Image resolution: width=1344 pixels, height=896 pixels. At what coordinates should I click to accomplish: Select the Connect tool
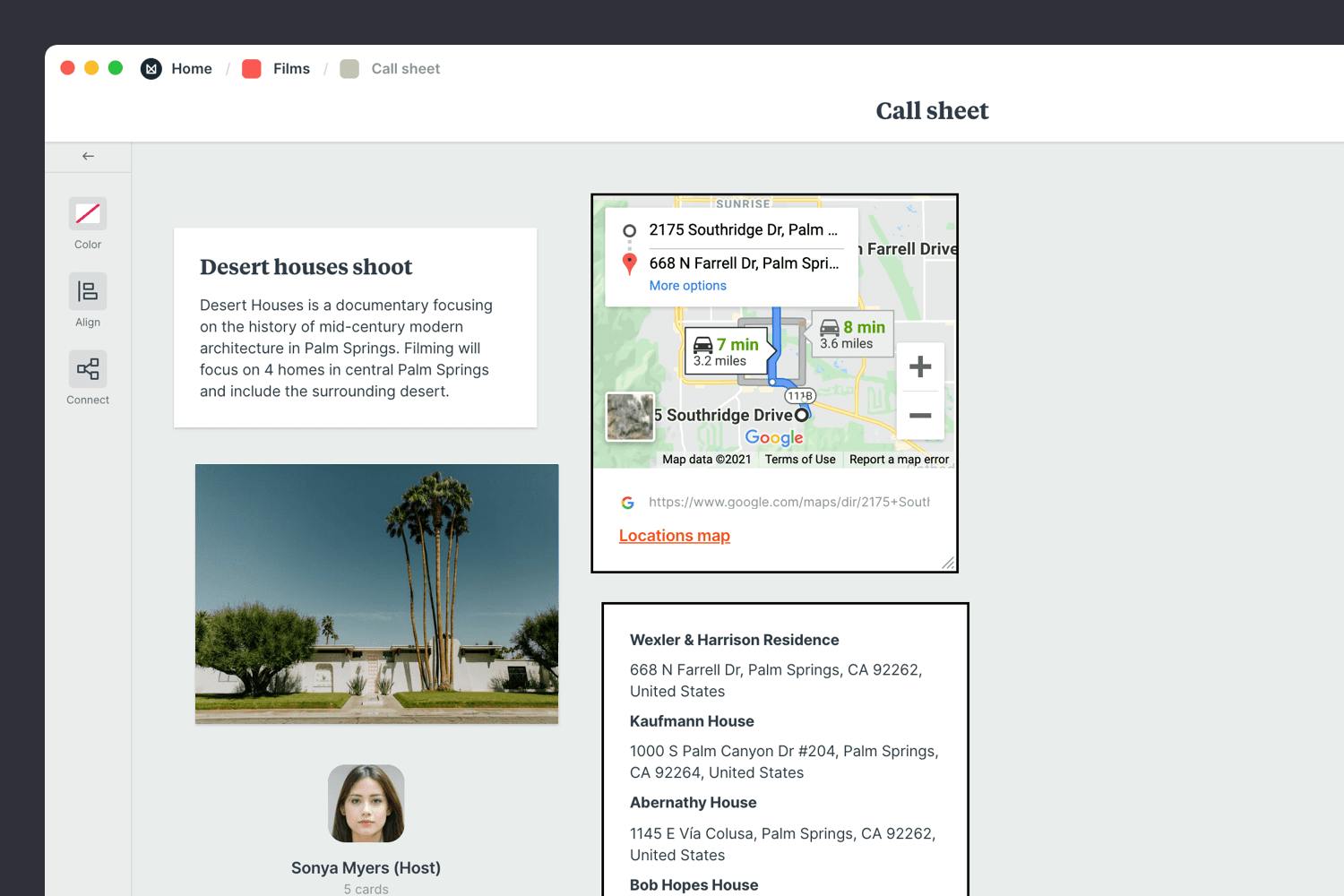pos(88,369)
